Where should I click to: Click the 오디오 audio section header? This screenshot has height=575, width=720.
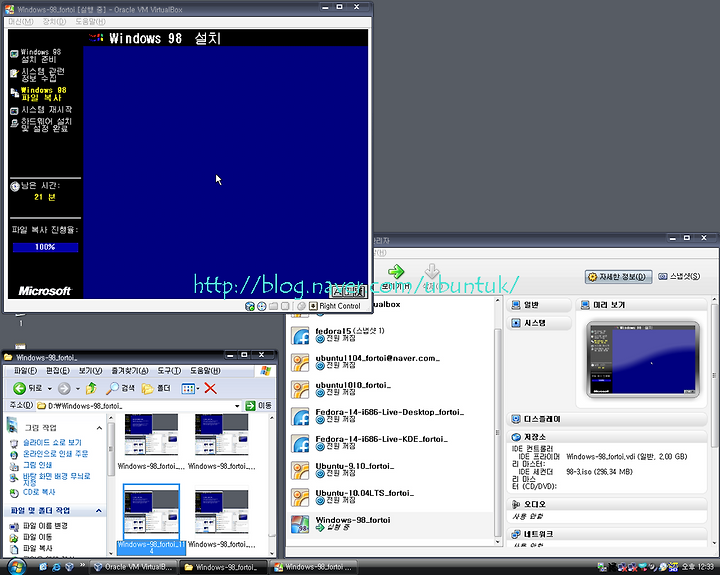607,504
